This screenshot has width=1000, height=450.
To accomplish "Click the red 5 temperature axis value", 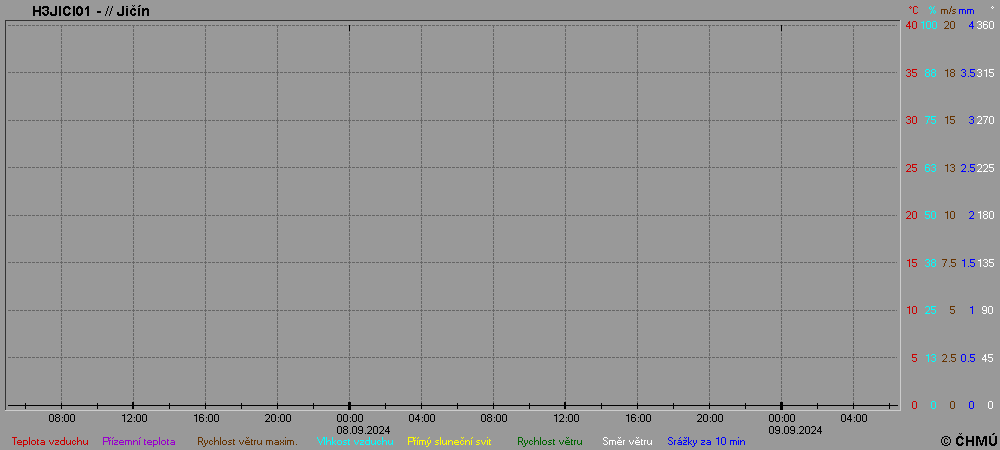I will (914, 358).
